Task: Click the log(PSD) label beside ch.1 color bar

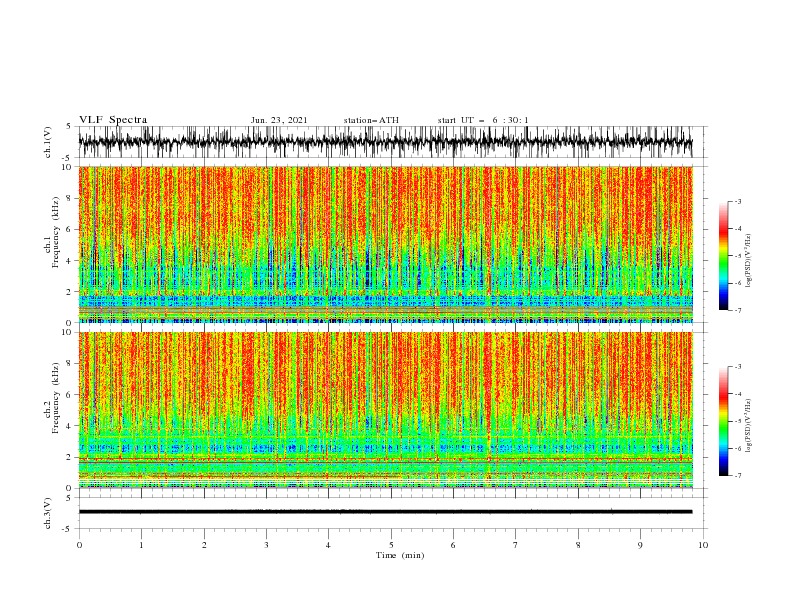Action: pyautogui.click(x=748, y=261)
